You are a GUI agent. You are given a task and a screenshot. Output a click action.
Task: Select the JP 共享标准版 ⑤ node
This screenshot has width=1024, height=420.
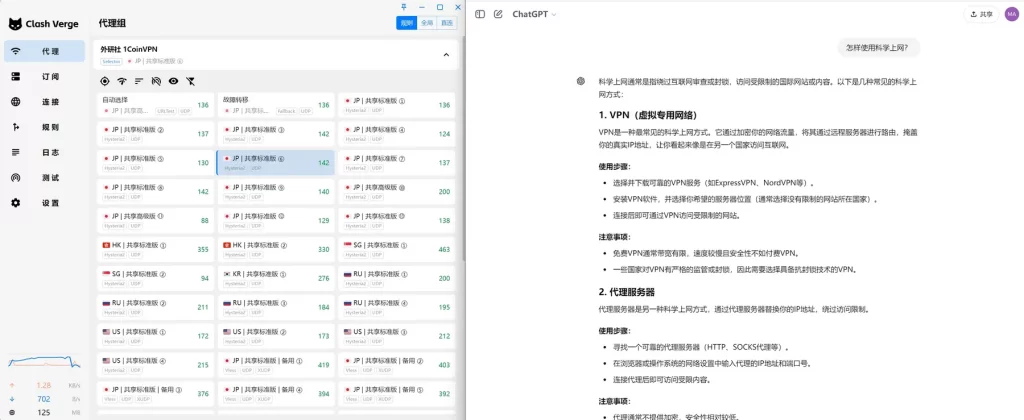[155, 163]
